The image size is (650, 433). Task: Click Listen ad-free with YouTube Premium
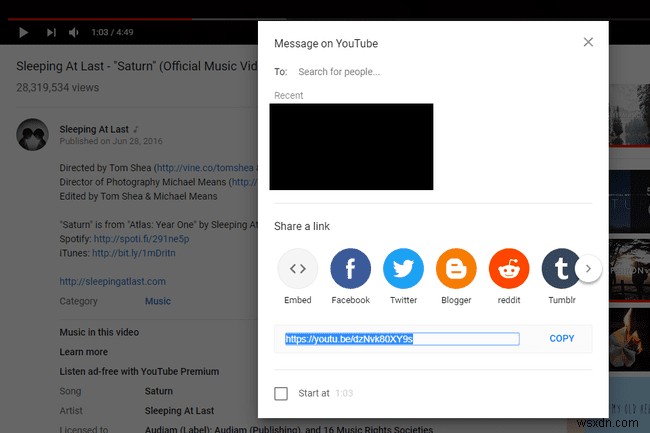point(139,371)
